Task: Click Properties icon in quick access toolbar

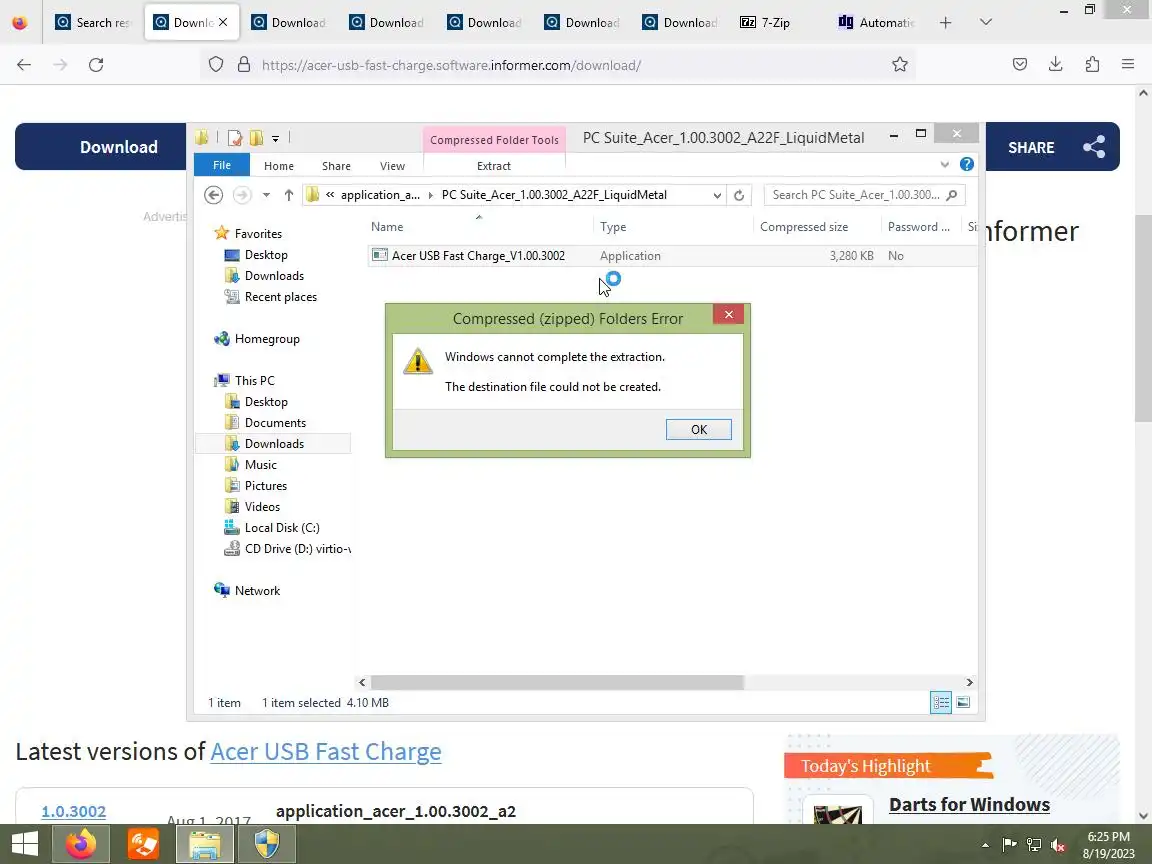Action: (x=234, y=137)
